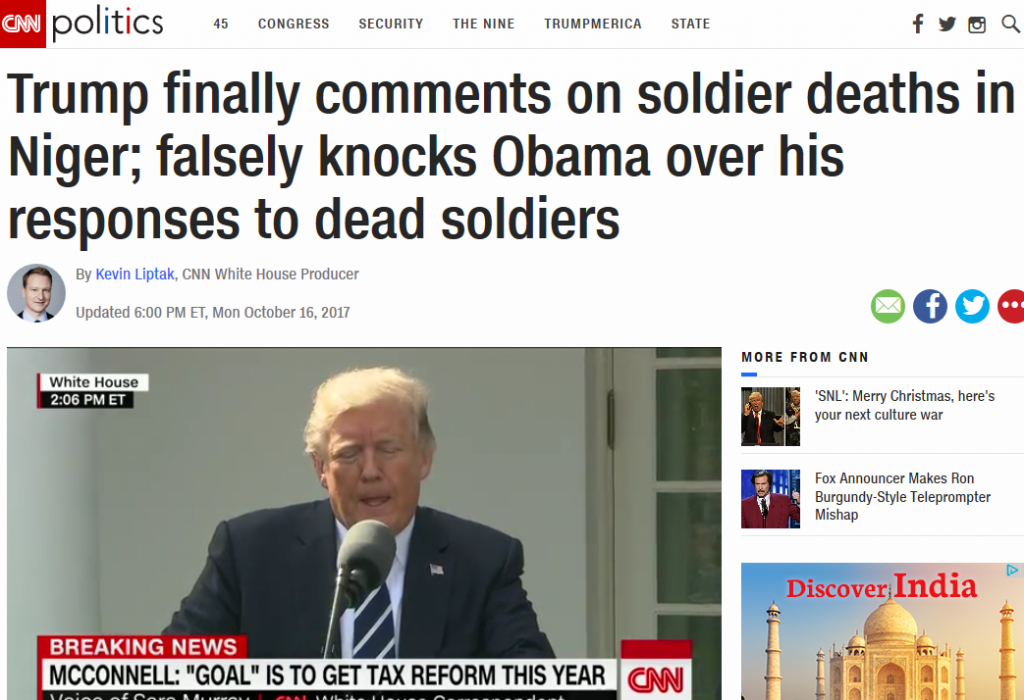Open the Trumpmerica section
The height and width of the screenshot is (700, 1024).
593,24
